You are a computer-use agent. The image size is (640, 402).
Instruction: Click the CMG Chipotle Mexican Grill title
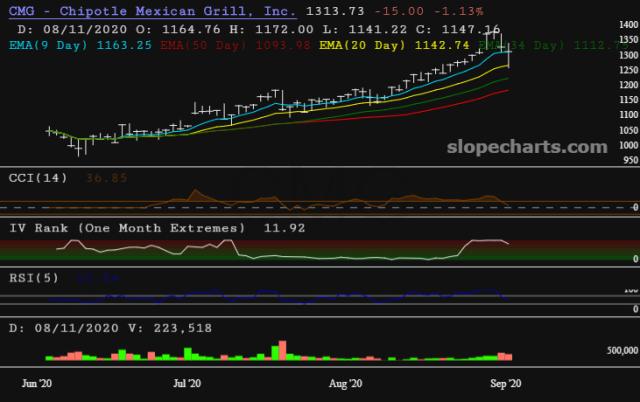(x=152, y=11)
